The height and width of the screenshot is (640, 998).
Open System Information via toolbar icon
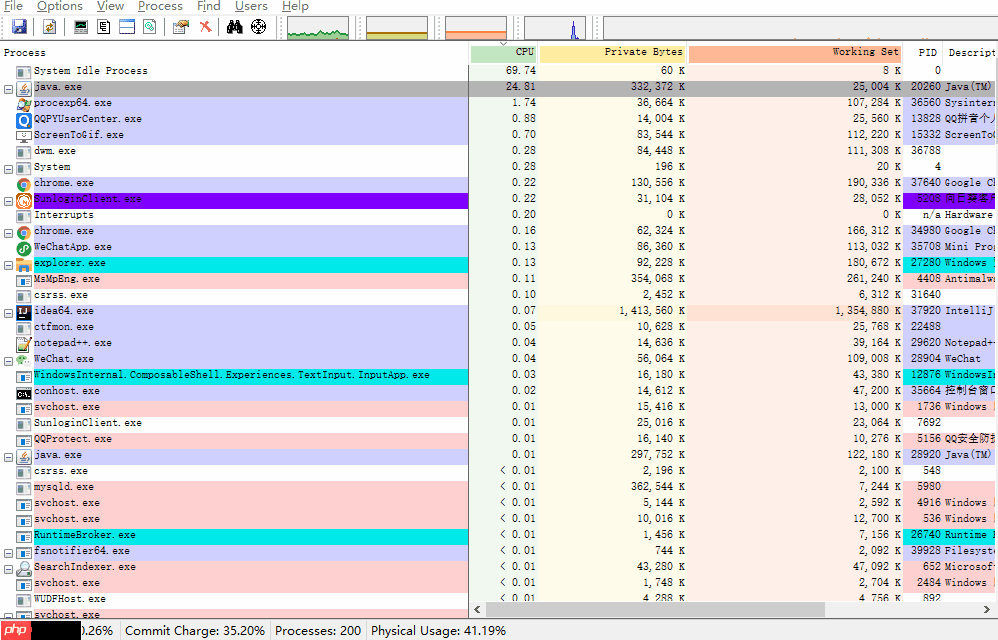(x=81, y=27)
